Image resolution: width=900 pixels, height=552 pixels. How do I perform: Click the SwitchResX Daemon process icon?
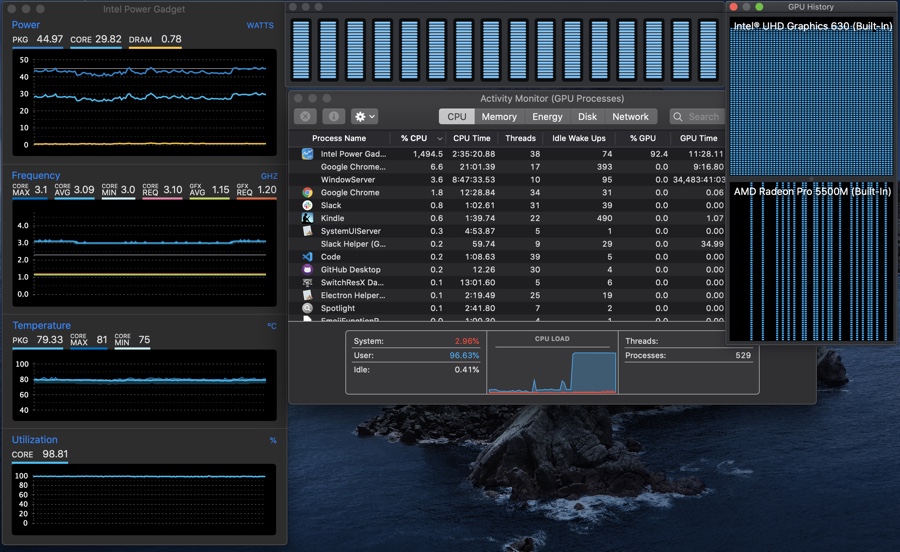308,282
